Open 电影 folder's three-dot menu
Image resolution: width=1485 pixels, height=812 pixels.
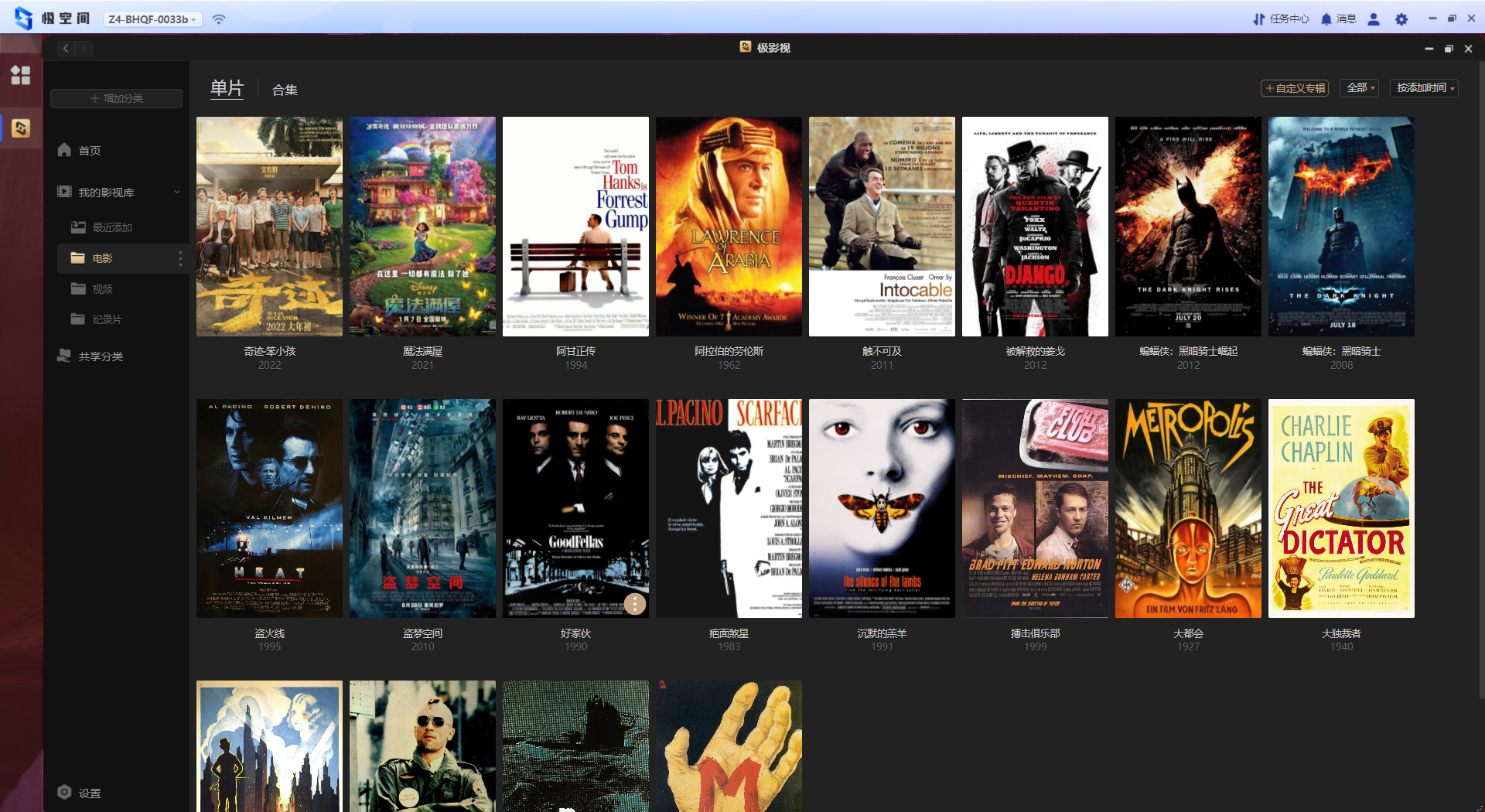pyautogui.click(x=180, y=258)
